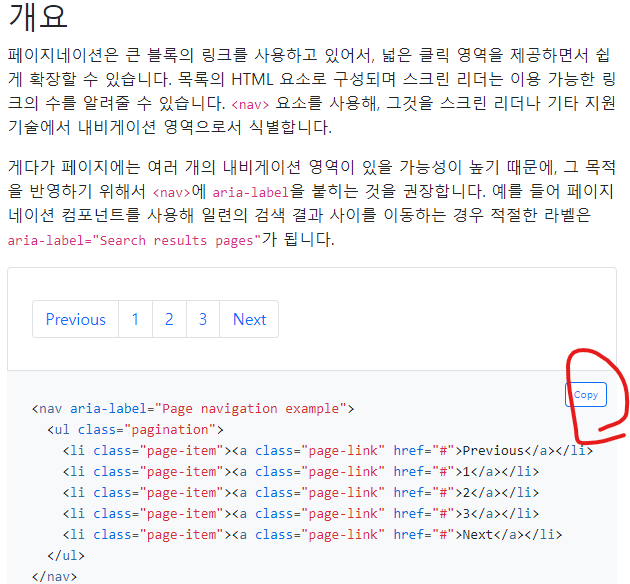Click the aria-label="Search results pages" code text
This screenshot has width=630, height=584.
135,241
